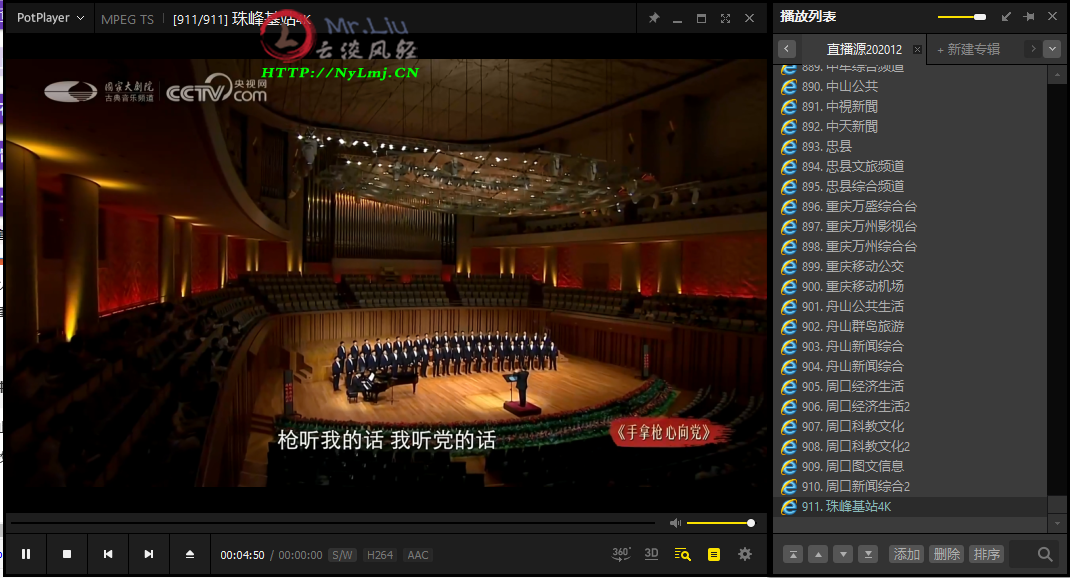This screenshot has height=578, width=1070.
Task: Pause the video playback
Action: tap(26, 554)
